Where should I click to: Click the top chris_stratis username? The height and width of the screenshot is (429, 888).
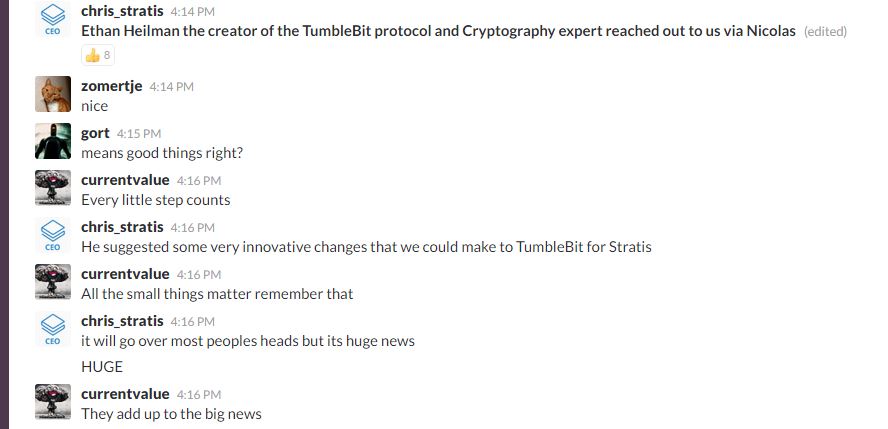tap(122, 11)
